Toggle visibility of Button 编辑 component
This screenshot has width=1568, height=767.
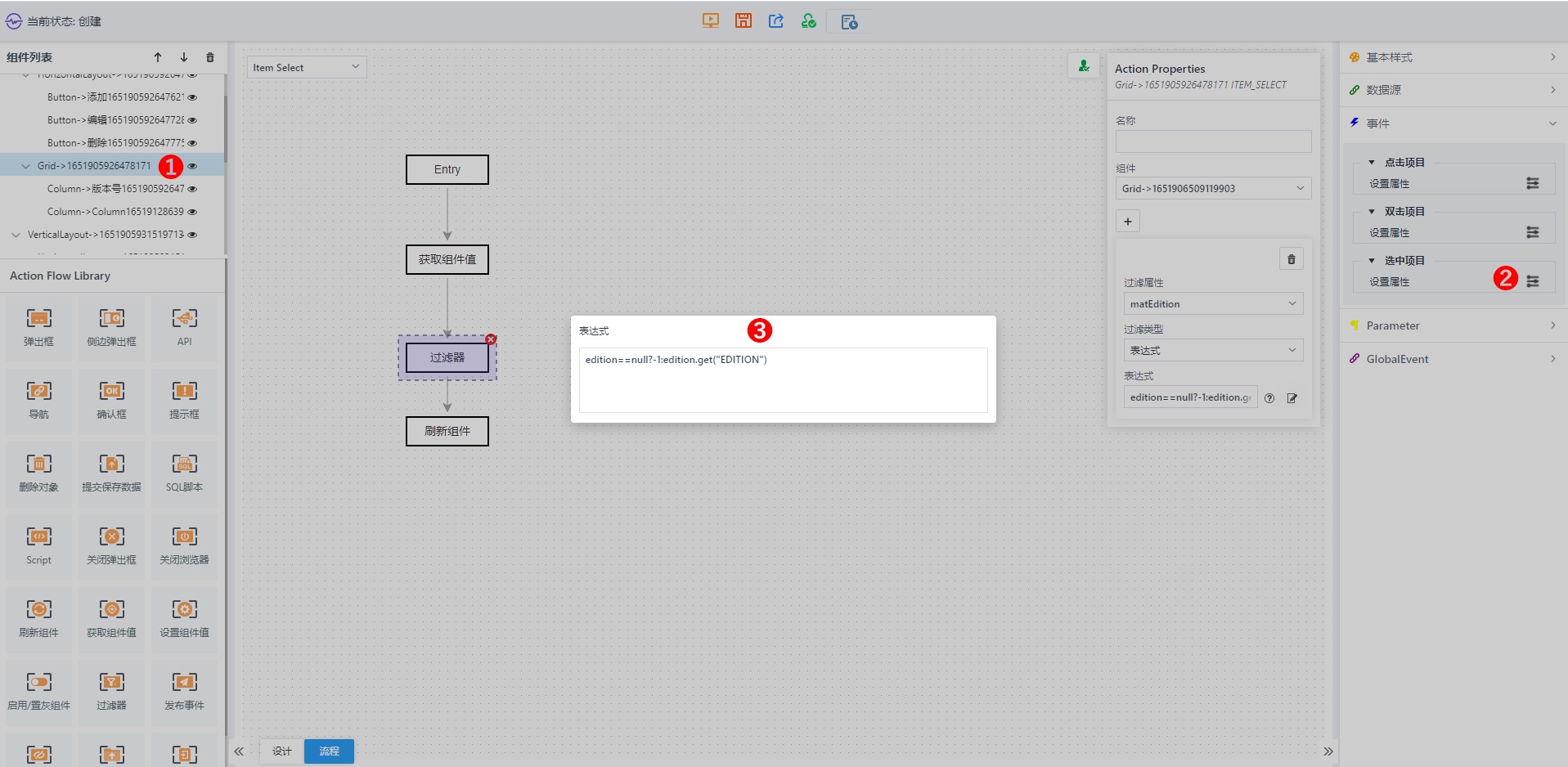tap(192, 120)
